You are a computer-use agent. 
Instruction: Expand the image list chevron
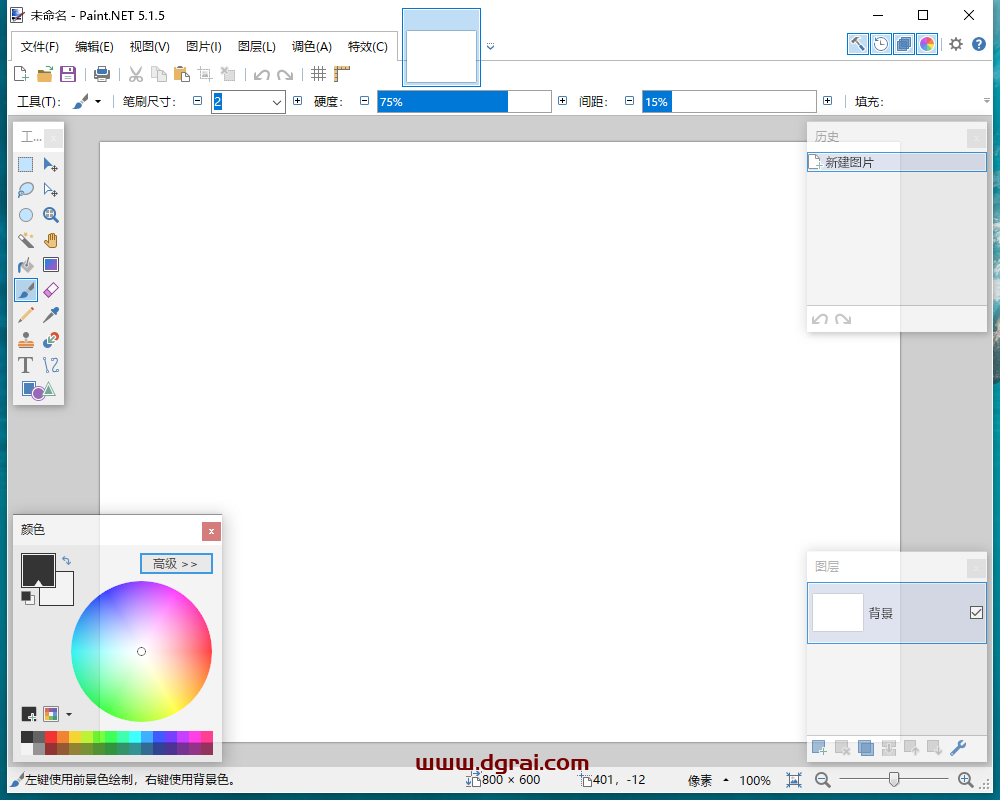(490, 46)
